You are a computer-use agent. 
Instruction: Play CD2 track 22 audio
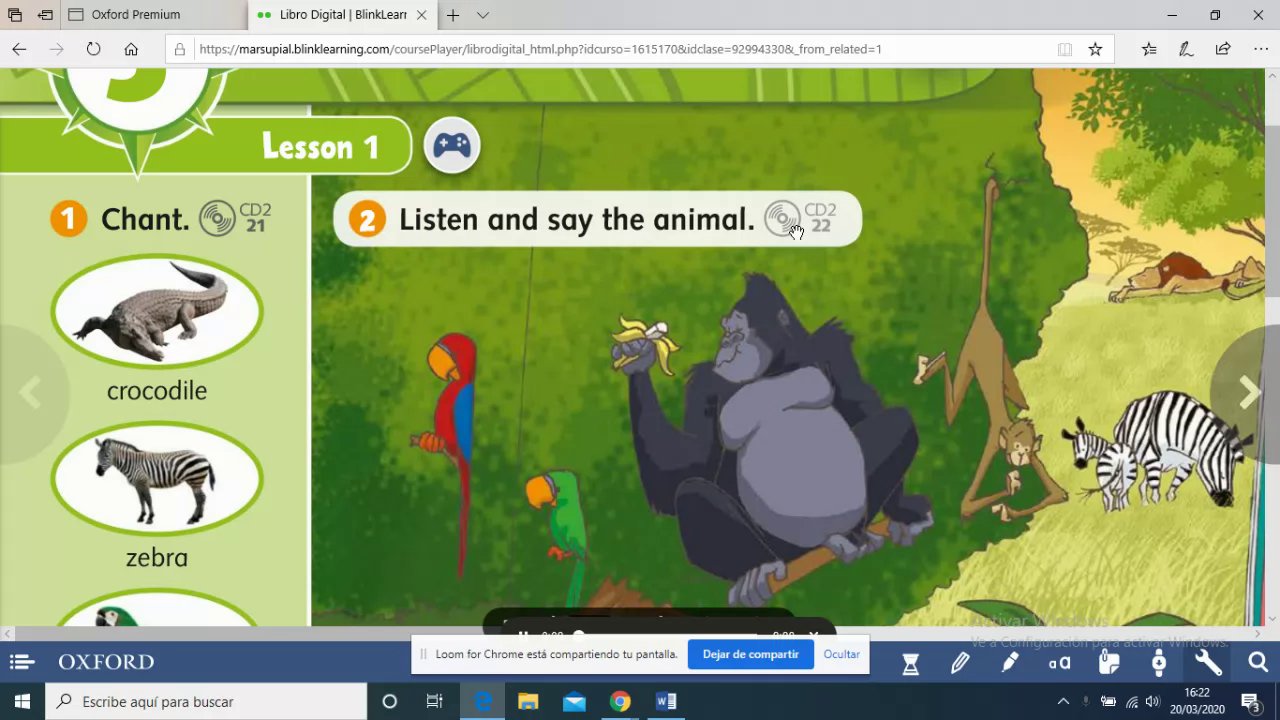point(800,217)
